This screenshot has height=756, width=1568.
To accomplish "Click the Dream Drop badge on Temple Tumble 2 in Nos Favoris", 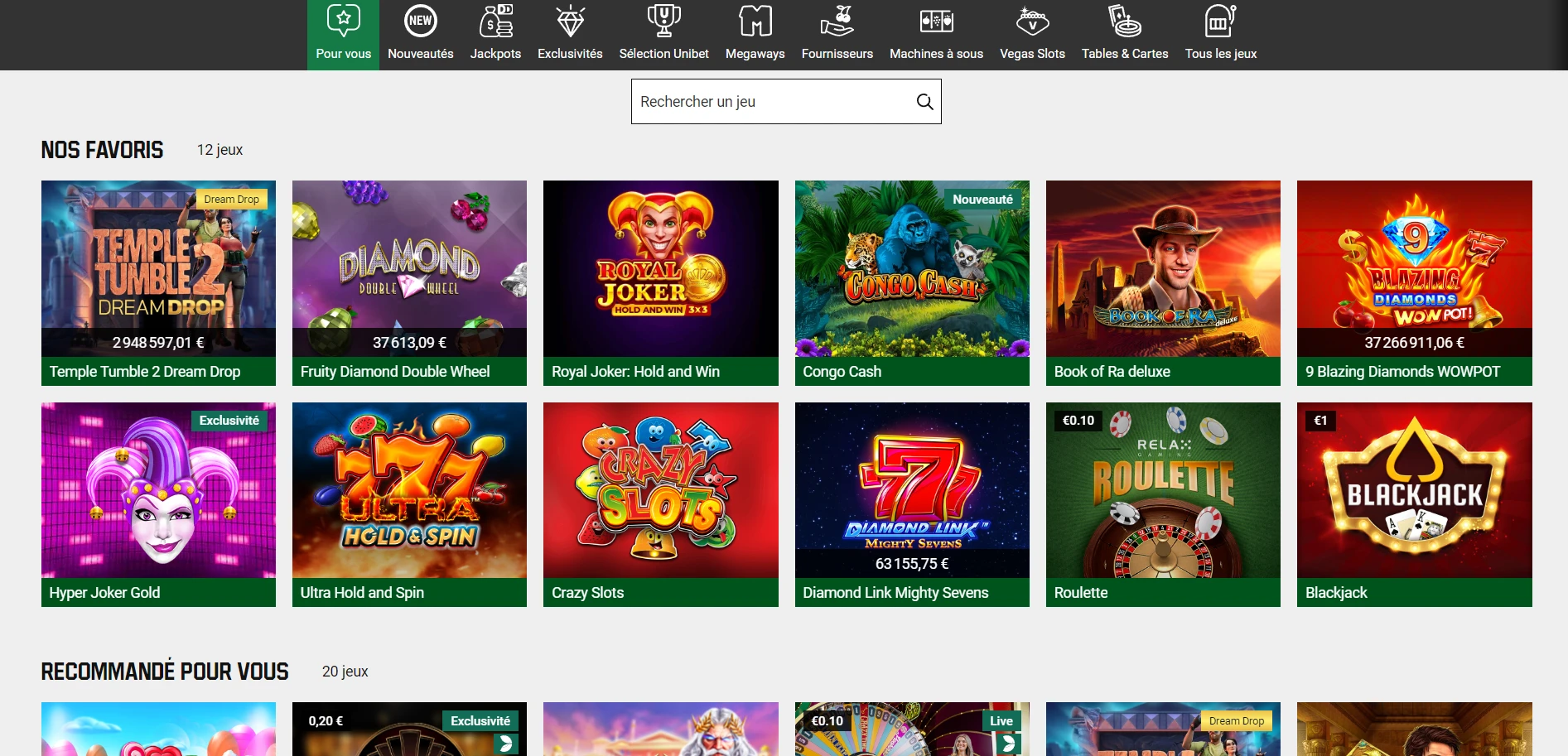I will coord(231,200).
